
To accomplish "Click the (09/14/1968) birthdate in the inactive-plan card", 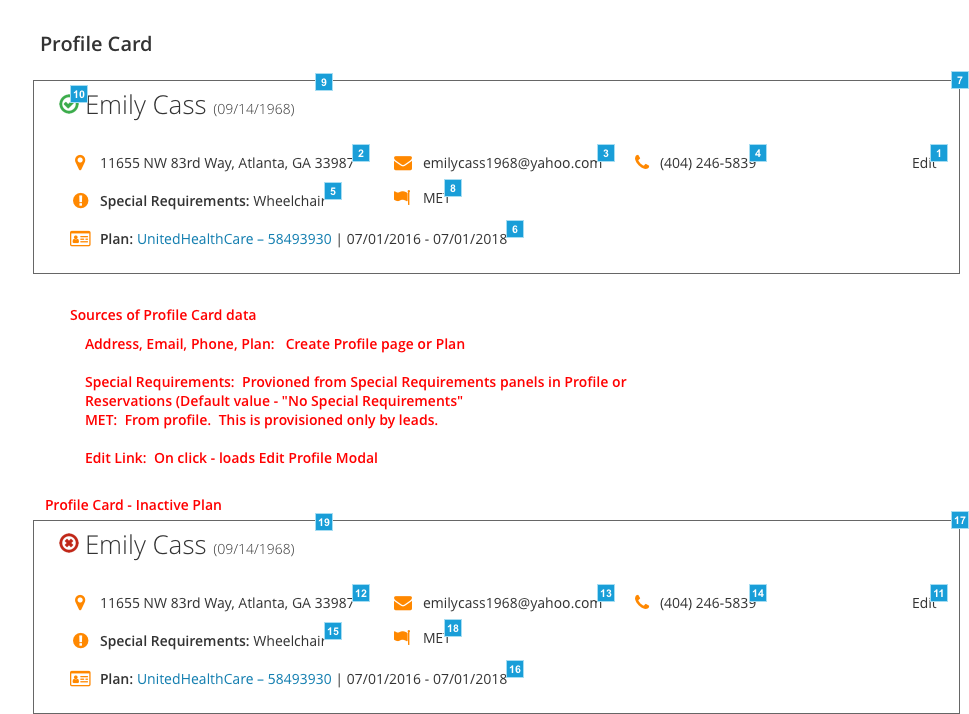I will 254,550.
